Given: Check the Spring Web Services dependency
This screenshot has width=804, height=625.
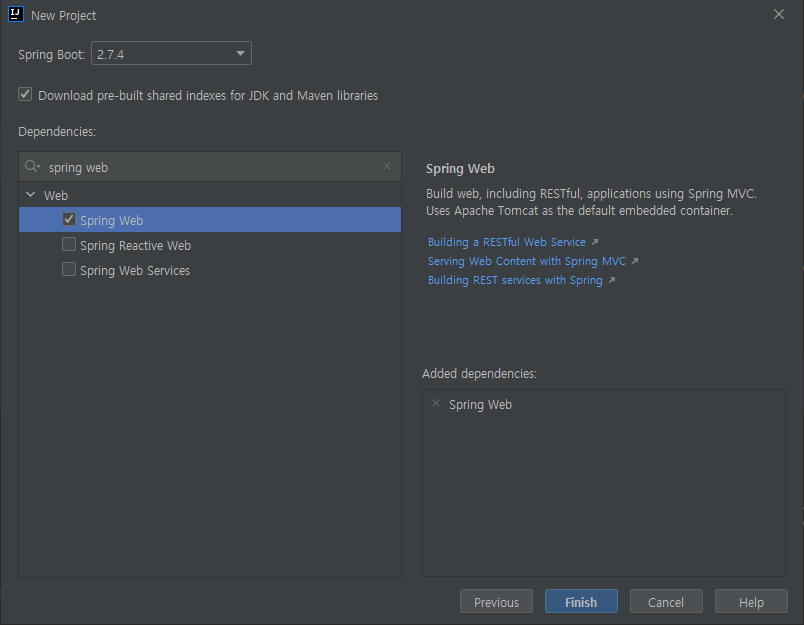Looking at the screenshot, I should click(x=69, y=269).
